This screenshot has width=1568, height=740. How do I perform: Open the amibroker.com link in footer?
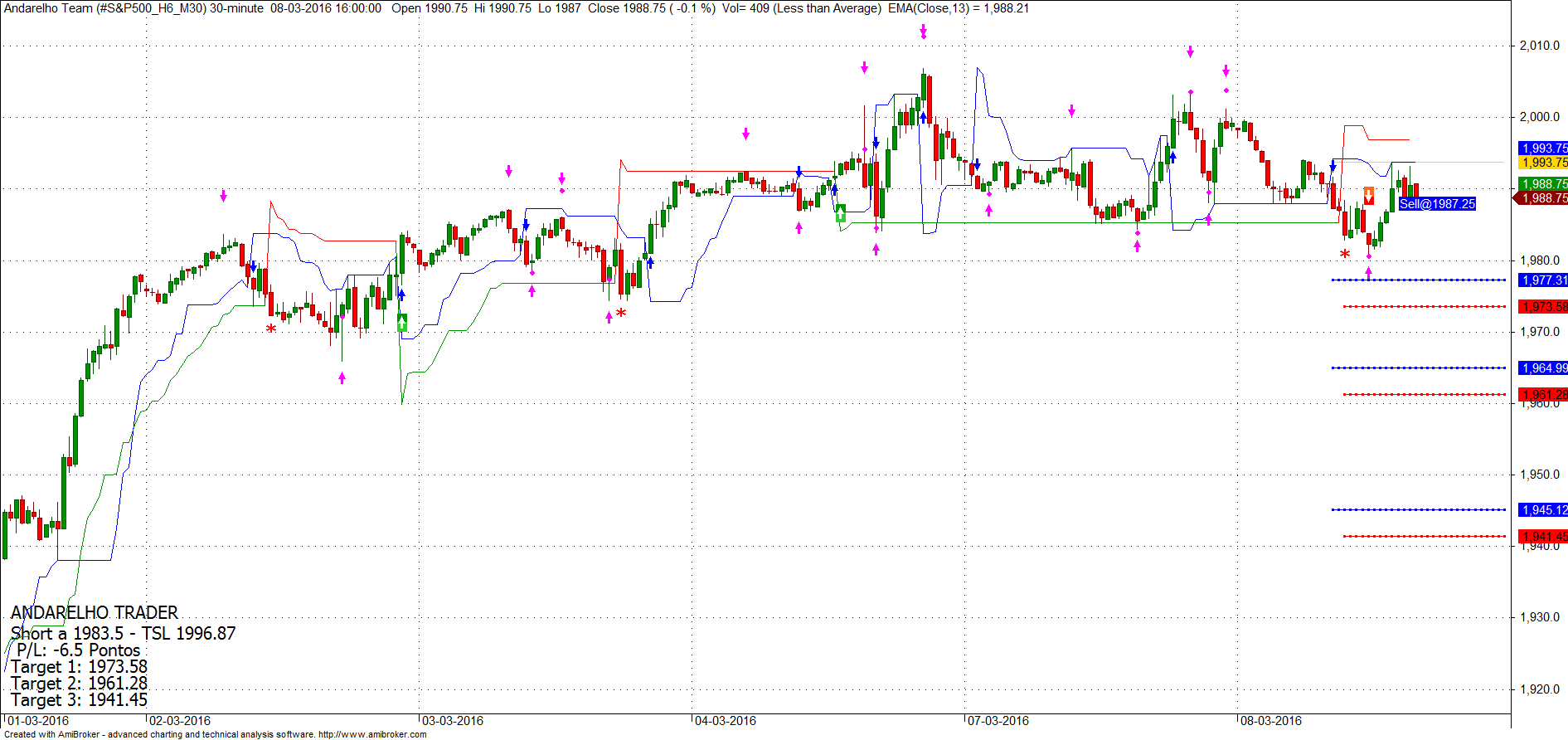(372, 734)
